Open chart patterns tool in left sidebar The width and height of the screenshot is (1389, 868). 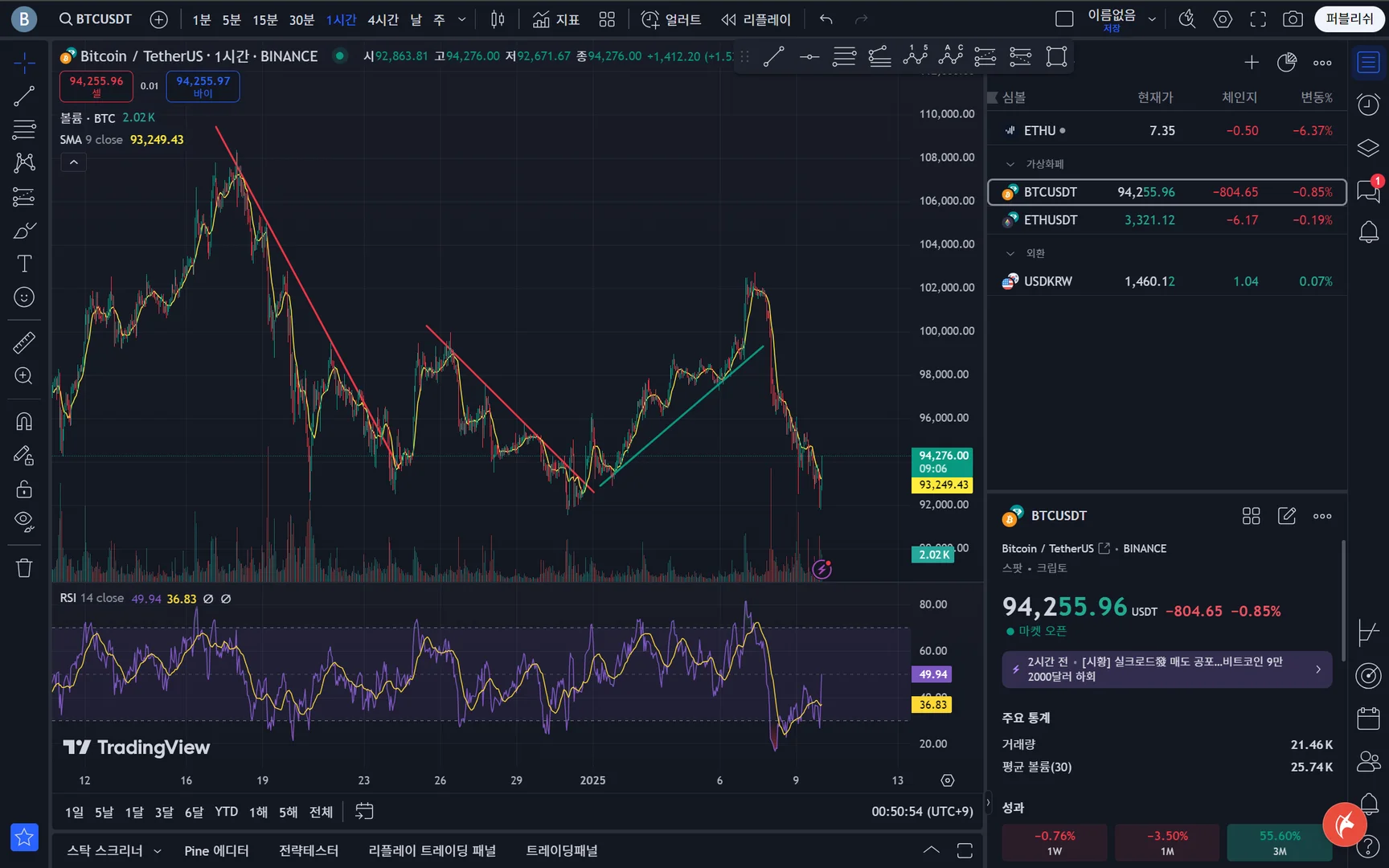[x=24, y=163]
